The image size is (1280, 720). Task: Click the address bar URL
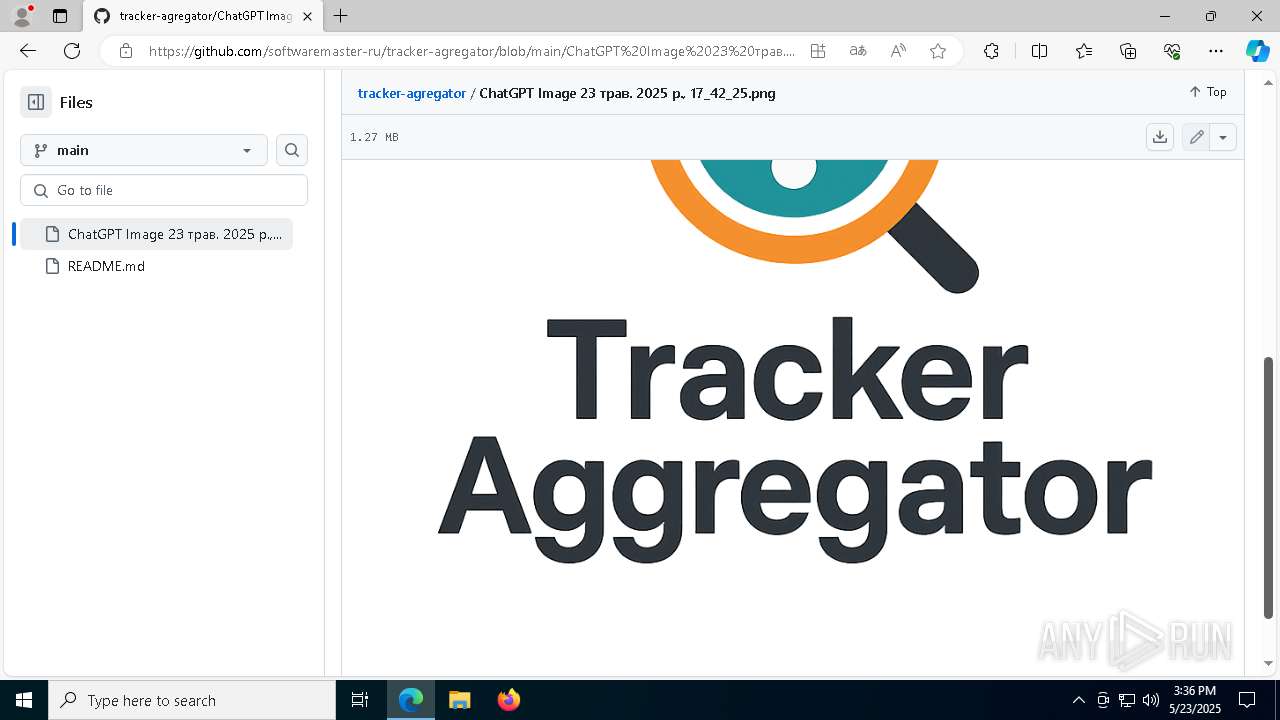(x=472, y=51)
